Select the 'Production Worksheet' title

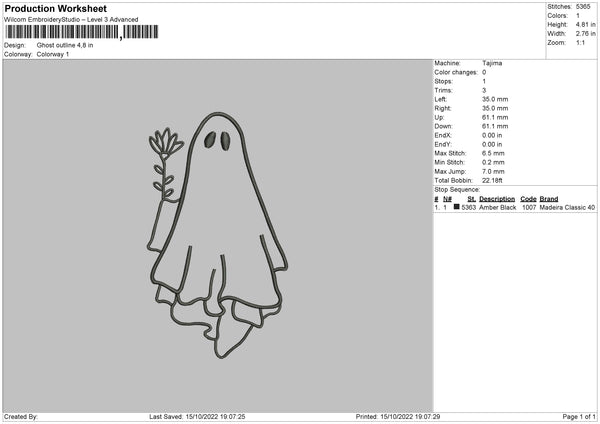[x=55, y=8]
